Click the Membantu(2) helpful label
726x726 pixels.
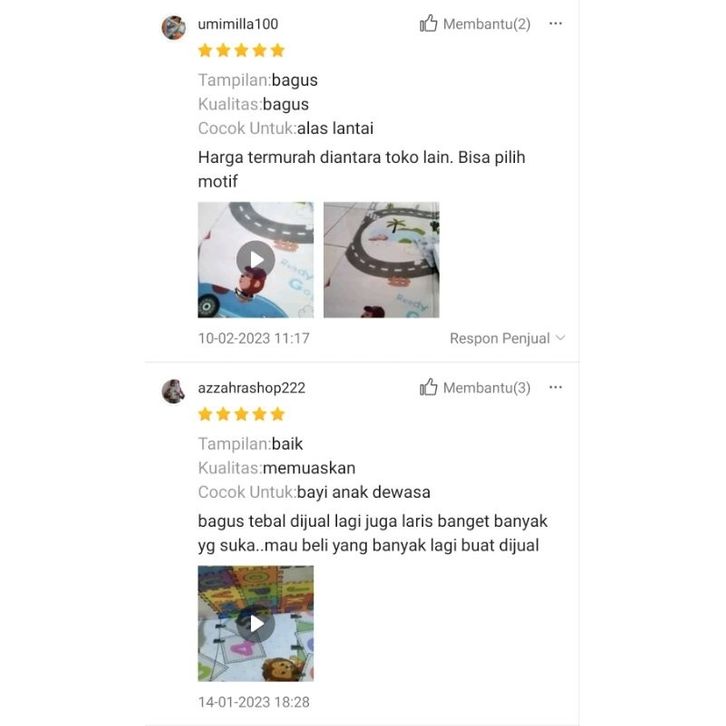tap(487, 24)
